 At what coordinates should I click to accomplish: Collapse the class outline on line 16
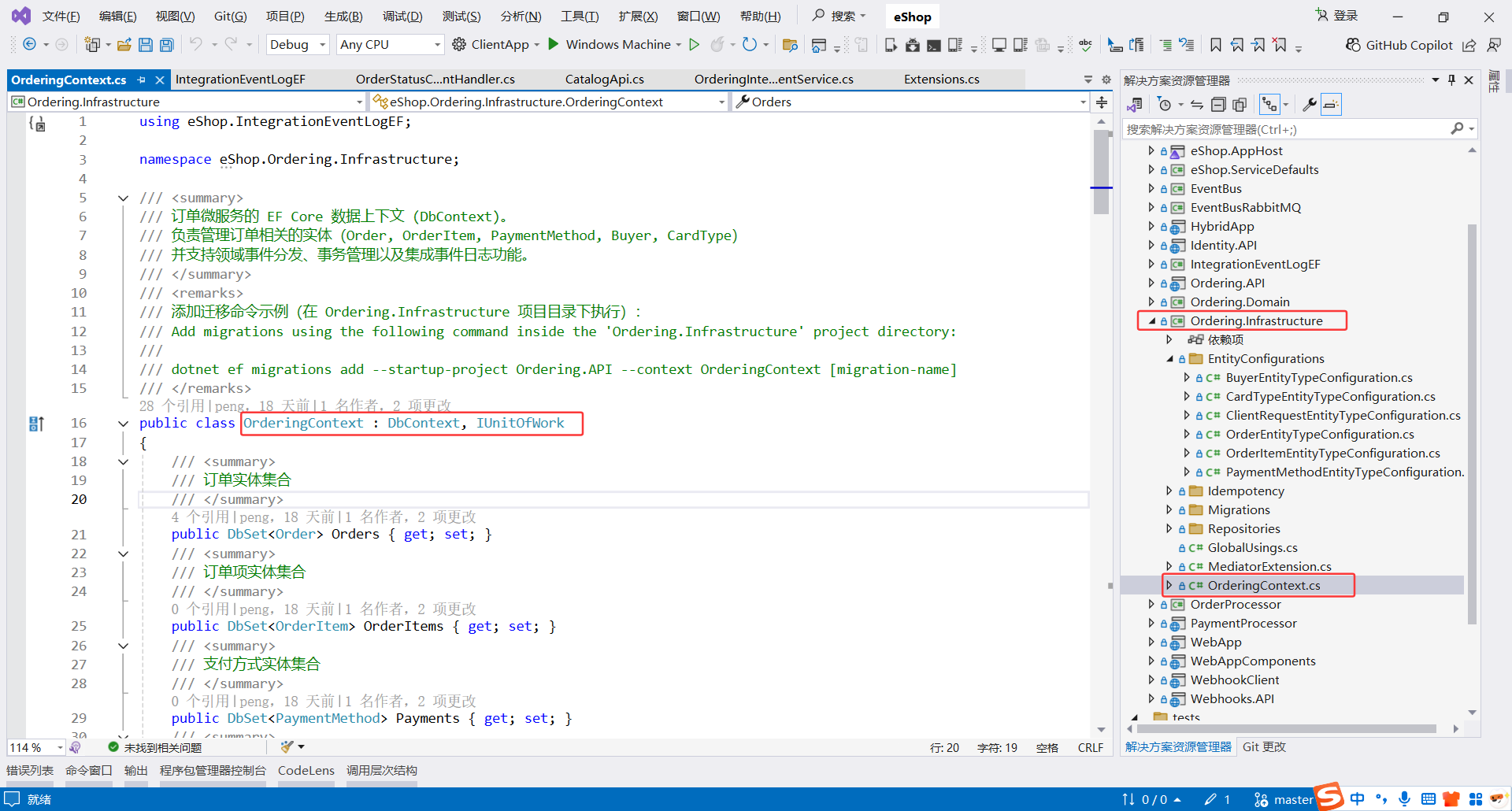click(x=123, y=424)
